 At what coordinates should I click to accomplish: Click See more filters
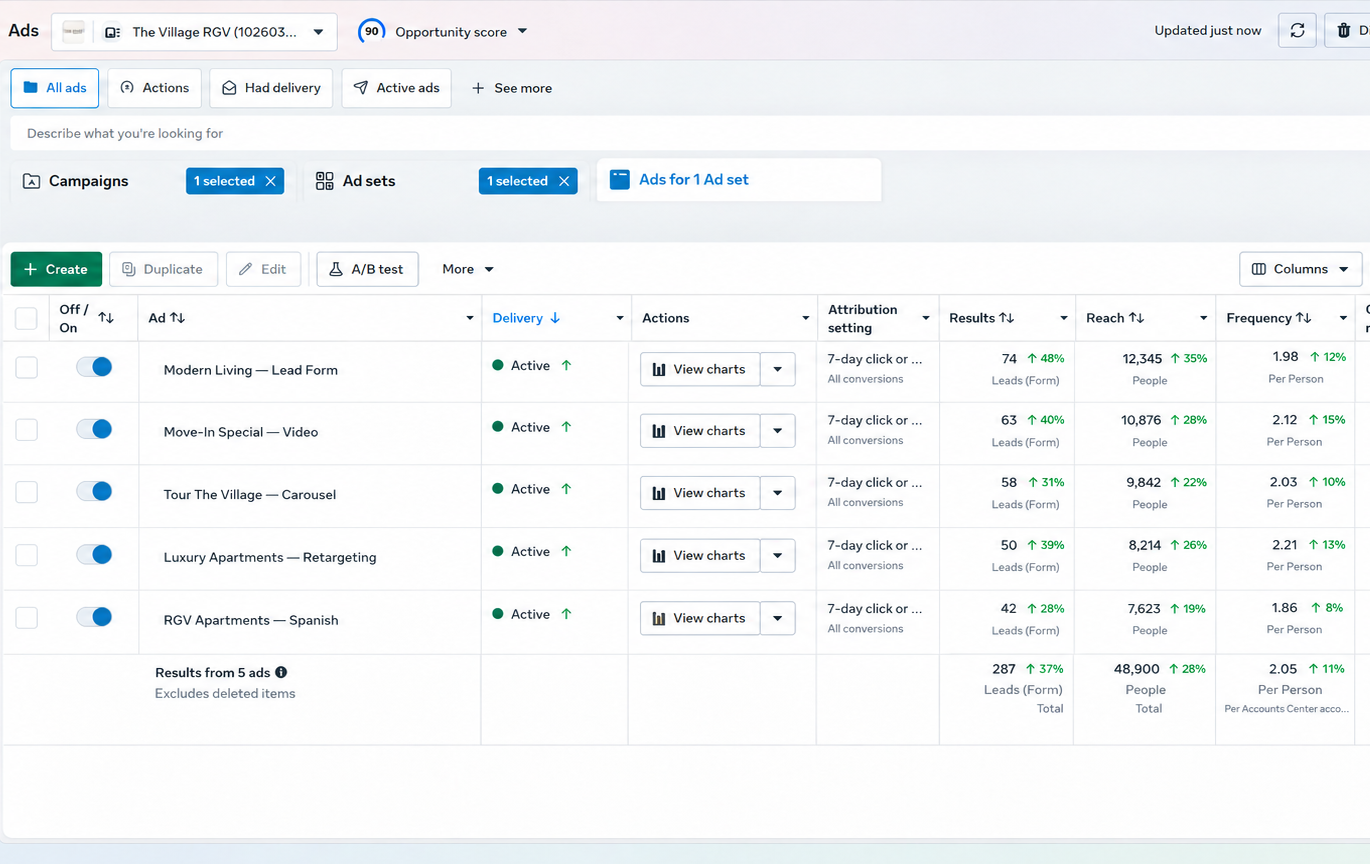511,88
